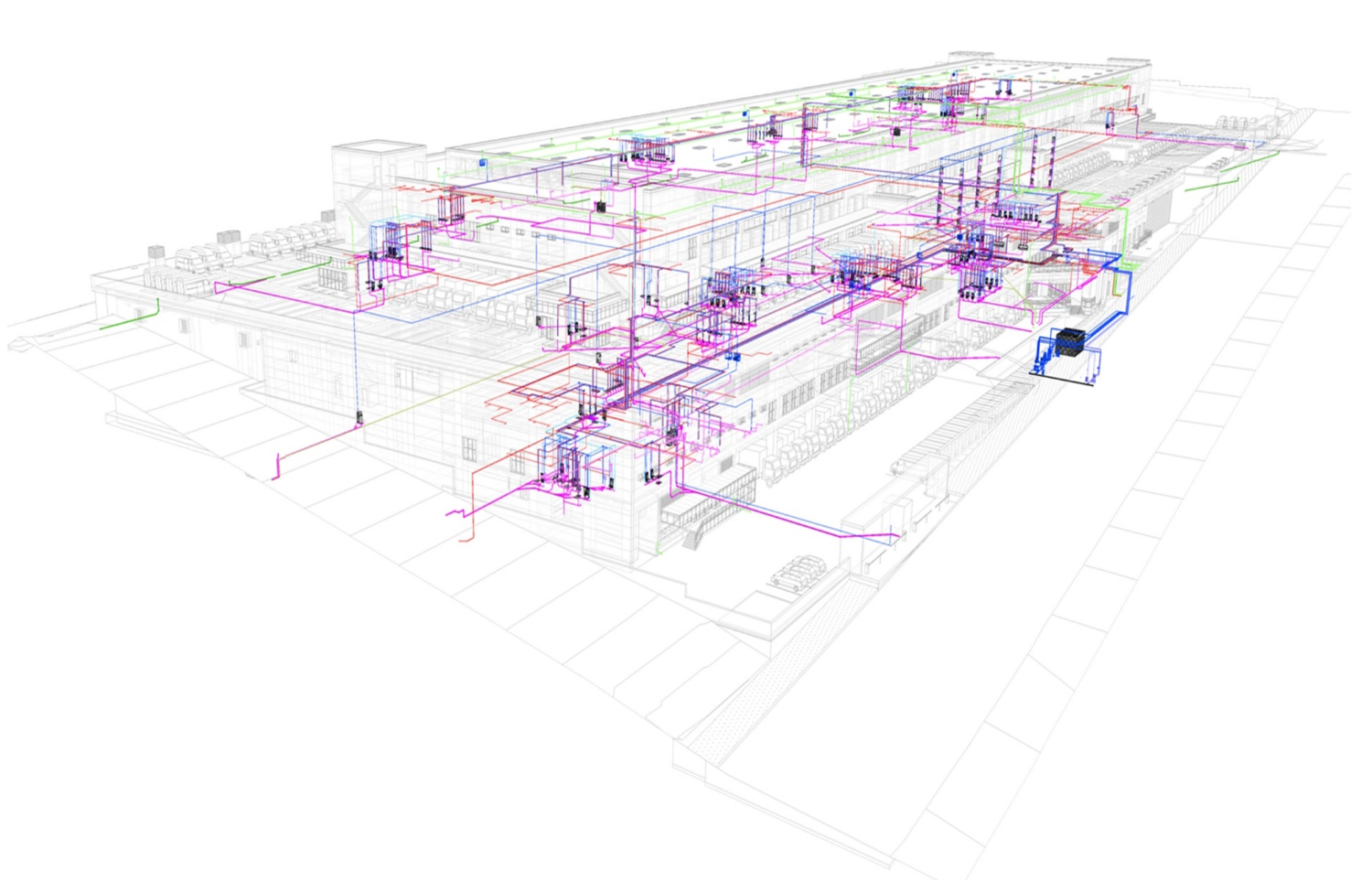1372x881 pixels.
Task: Click the gray box unit on far-left roof
Action: click(x=157, y=250)
